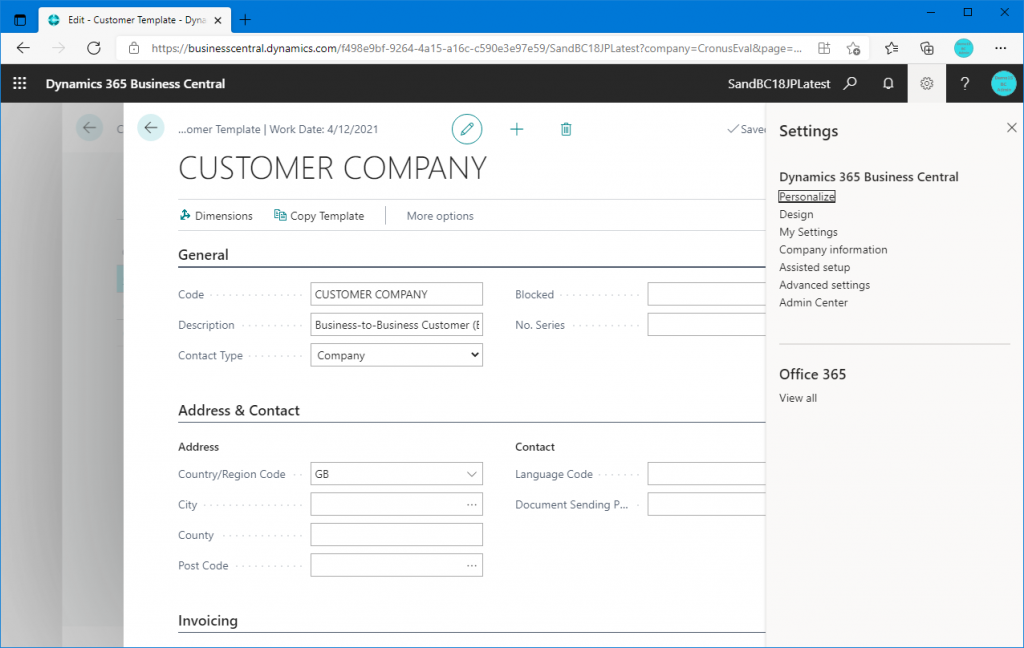
Task: Click in the Code field
Action: (396, 295)
